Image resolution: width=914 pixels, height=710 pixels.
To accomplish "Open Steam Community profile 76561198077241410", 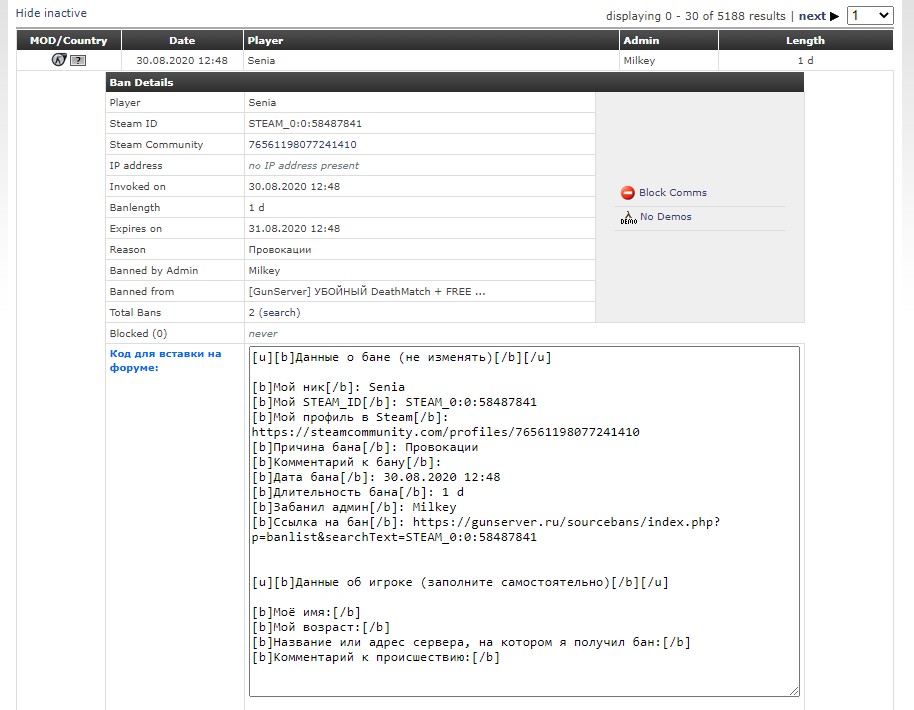I will tap(302, 145).
